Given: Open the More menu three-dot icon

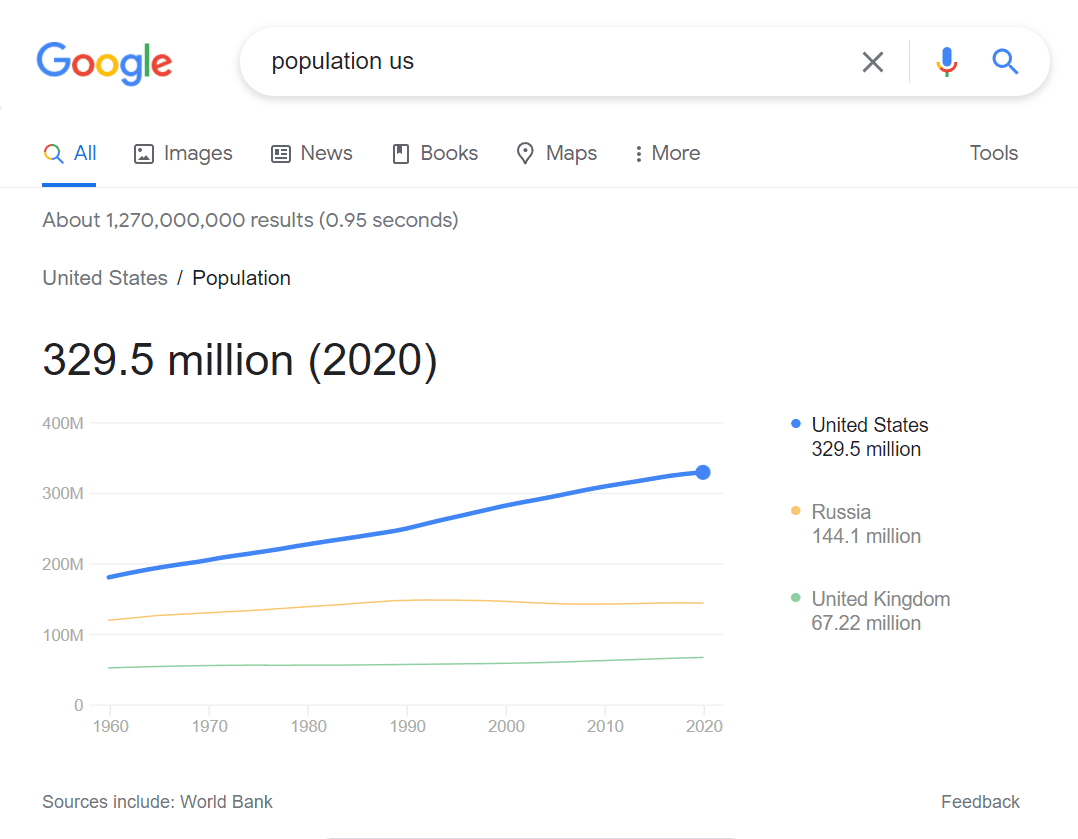Looking at the screenshot, I should click(639, 153).
